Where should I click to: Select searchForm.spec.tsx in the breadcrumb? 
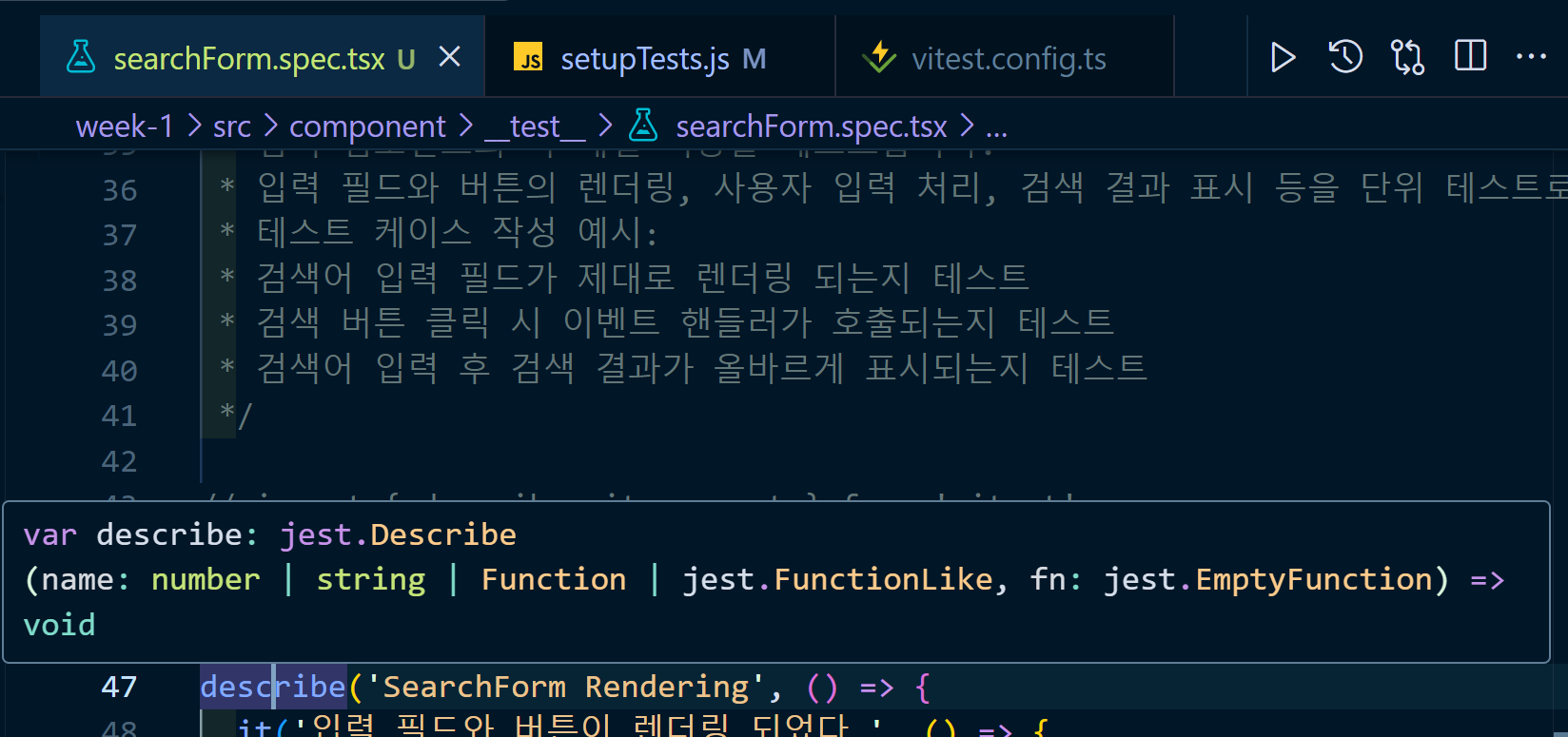pos(812,126)
